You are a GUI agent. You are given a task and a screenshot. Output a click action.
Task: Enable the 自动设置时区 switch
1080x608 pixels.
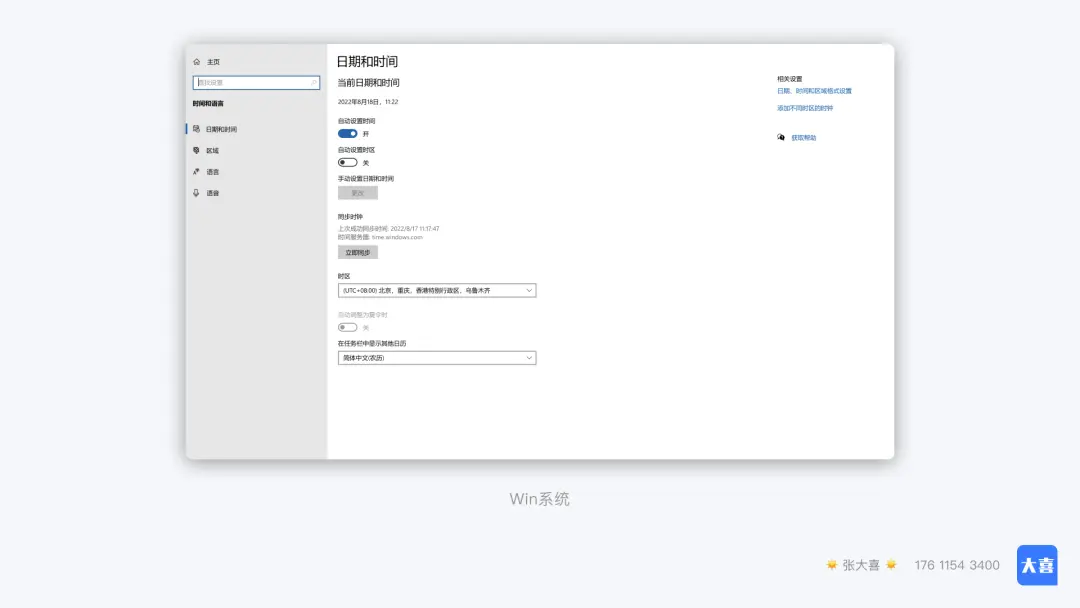[x=348, y=162]
